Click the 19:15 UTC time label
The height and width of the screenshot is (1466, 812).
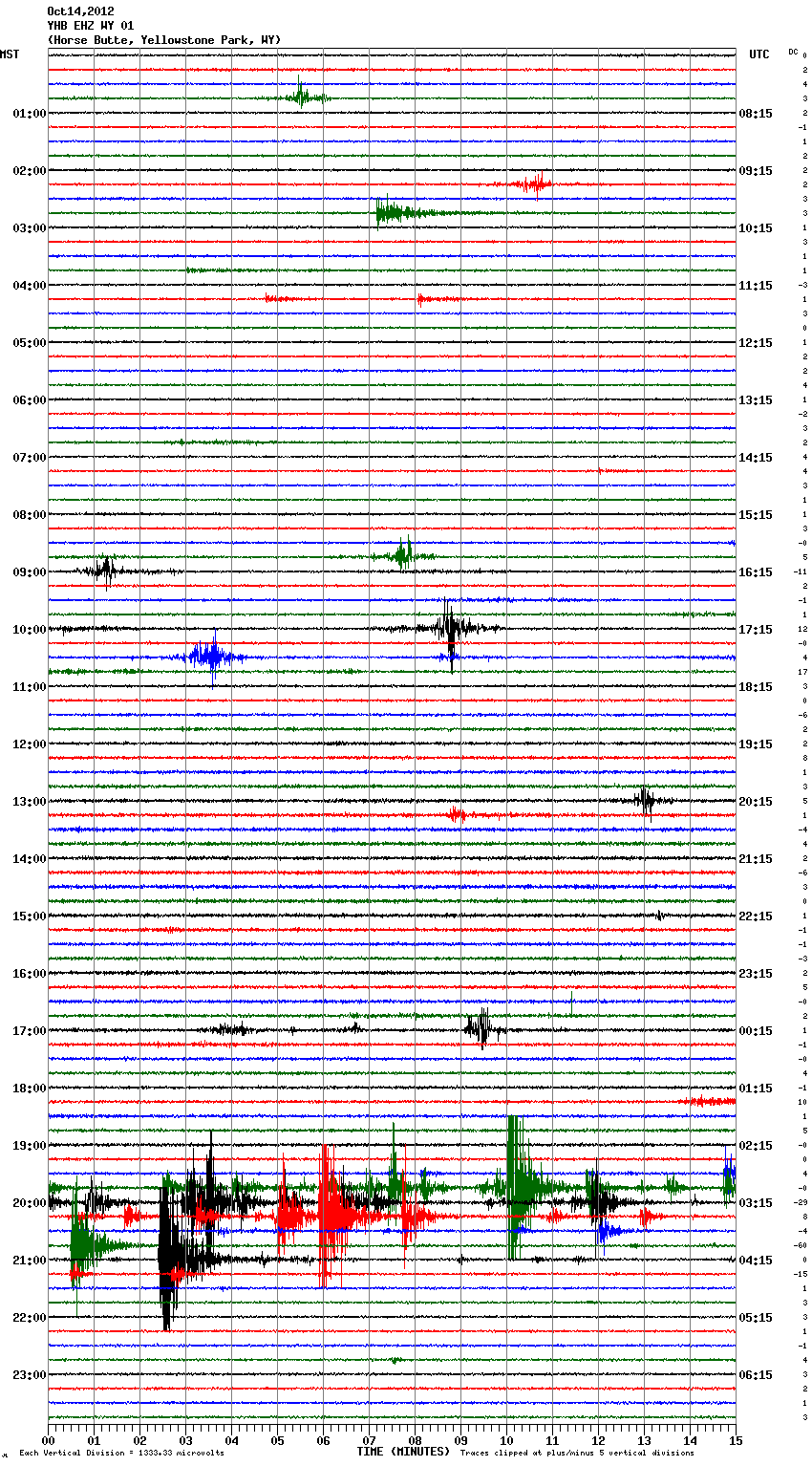click(x=756, y=744)
